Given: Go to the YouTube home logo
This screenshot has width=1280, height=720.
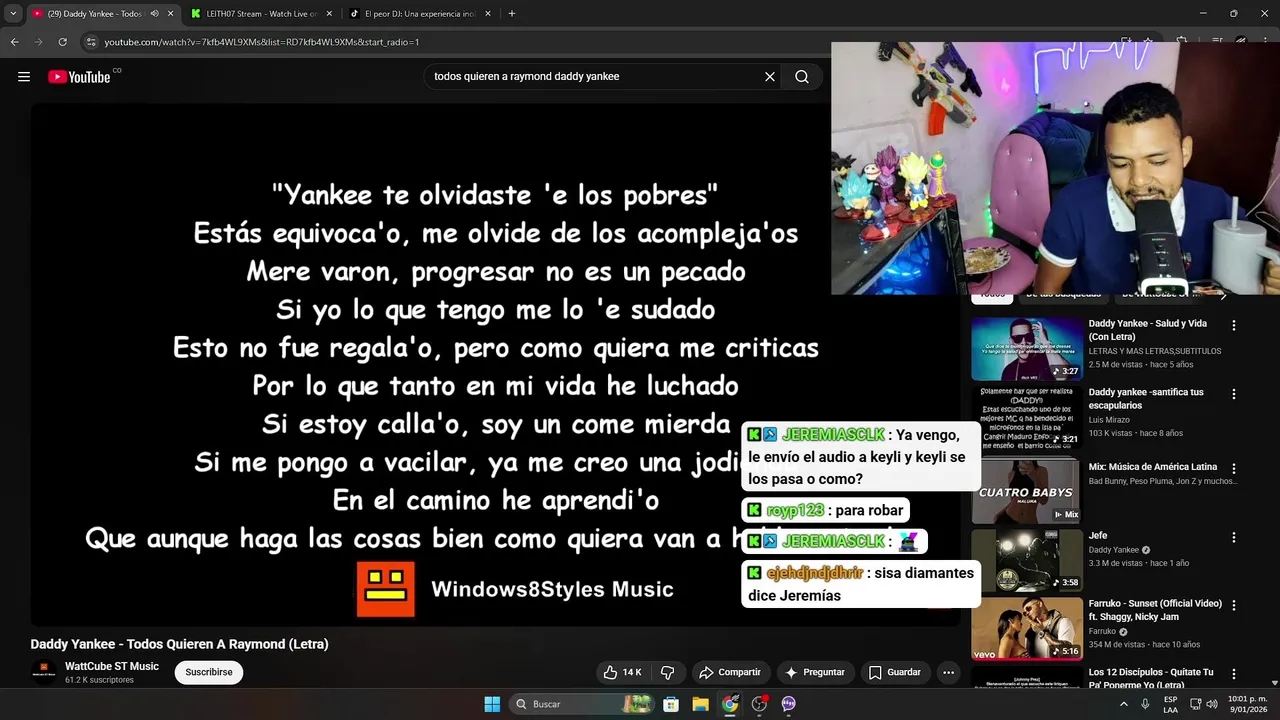Looking at the screenshot, I should click(79, 77).
